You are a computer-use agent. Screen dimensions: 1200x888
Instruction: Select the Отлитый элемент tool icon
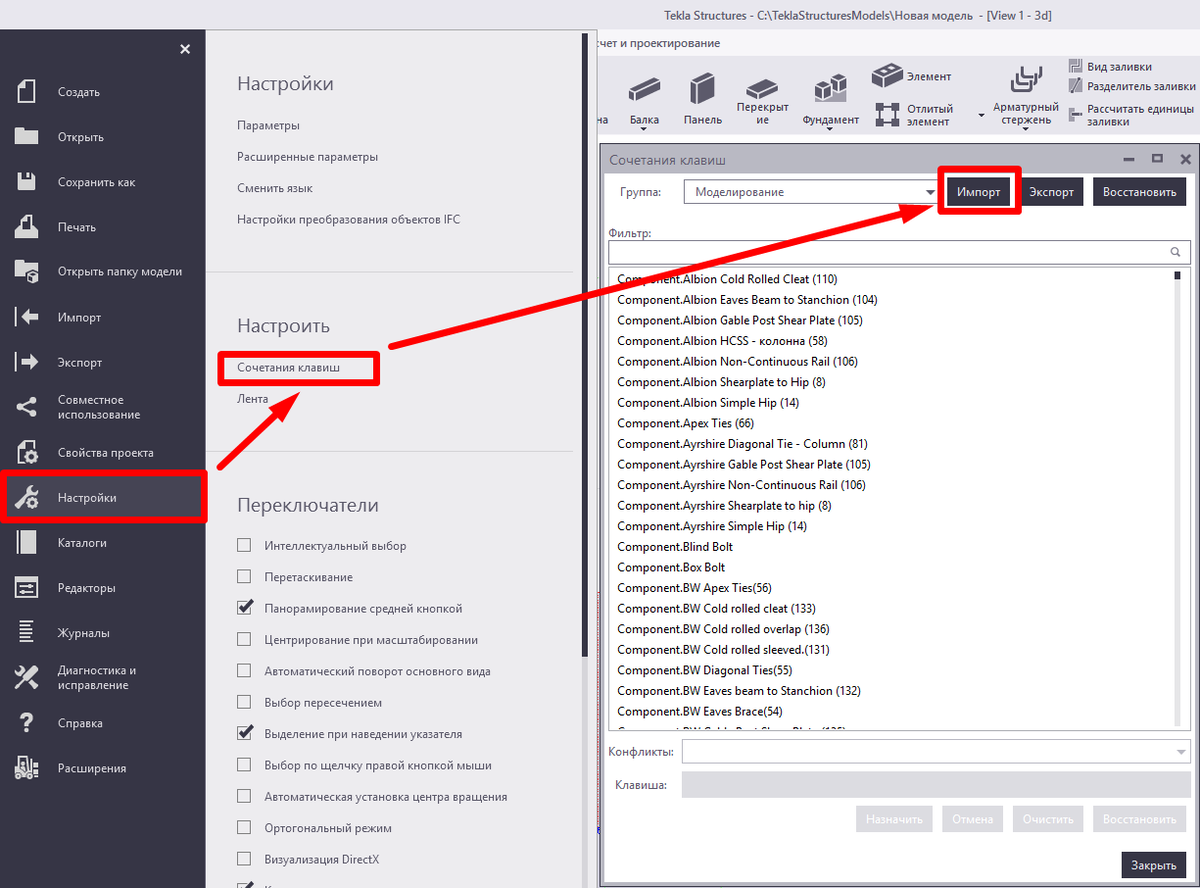[x=887, y=114]
